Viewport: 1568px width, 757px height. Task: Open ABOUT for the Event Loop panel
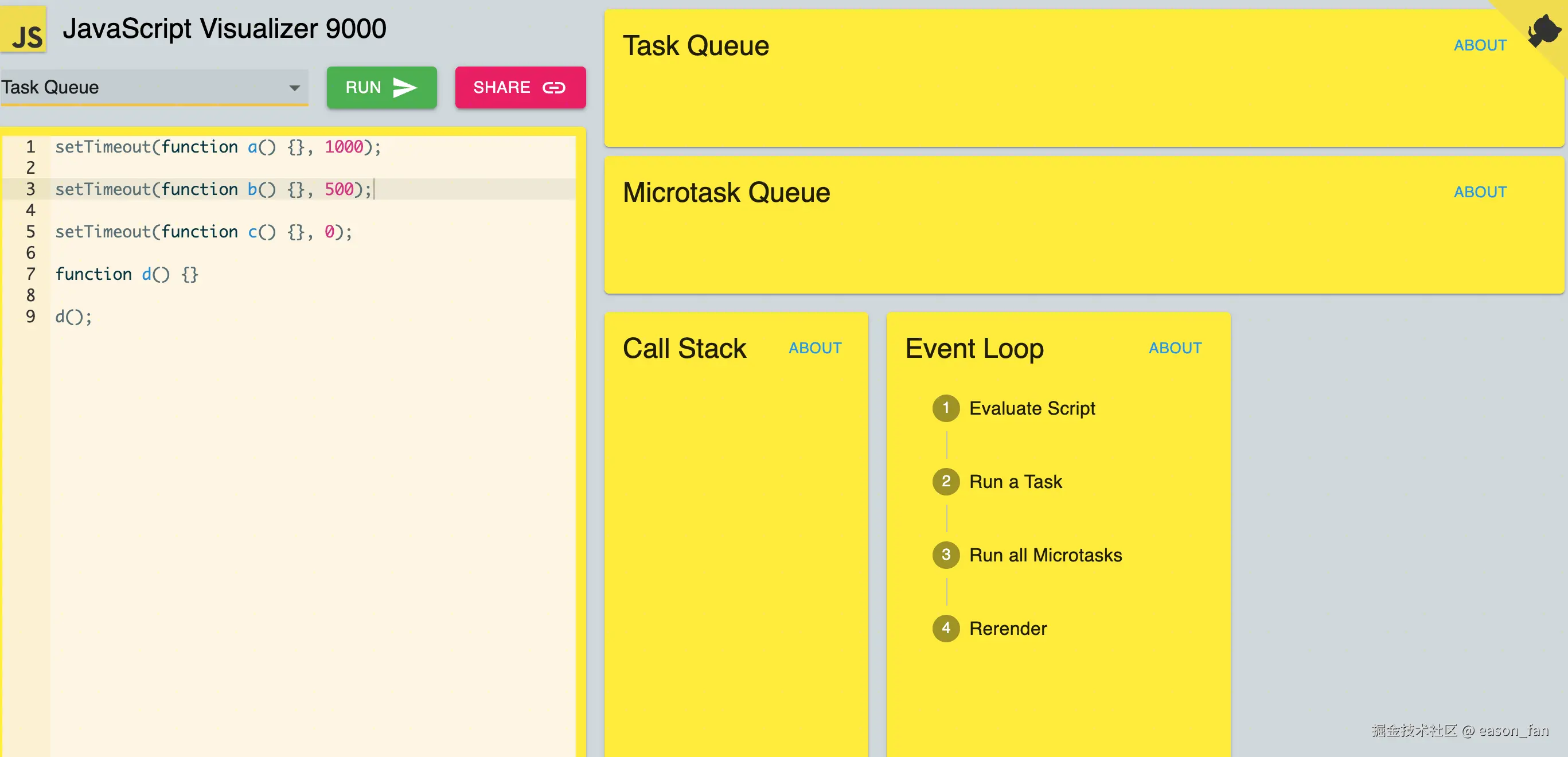pos(1174,348)
